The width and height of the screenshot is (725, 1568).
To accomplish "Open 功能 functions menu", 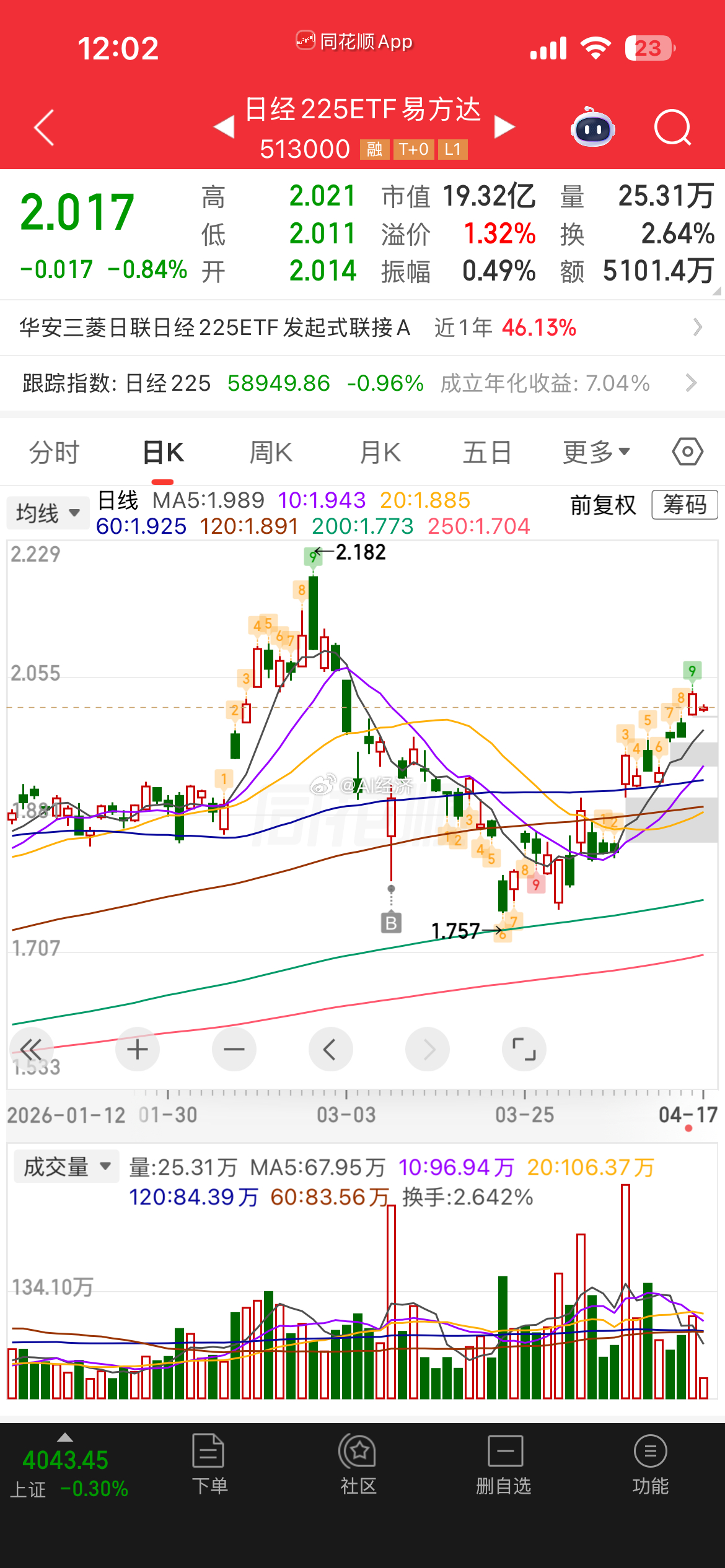I will (650, 1464).
